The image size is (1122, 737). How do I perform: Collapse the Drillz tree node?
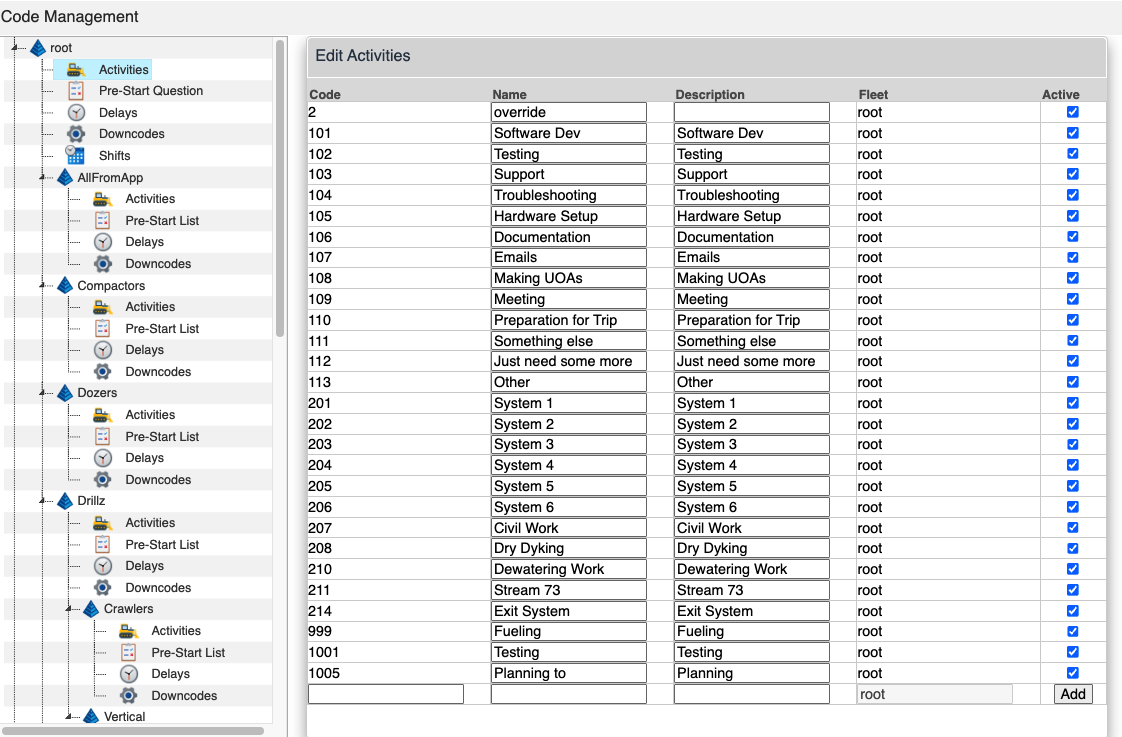(x=42, y=500)
